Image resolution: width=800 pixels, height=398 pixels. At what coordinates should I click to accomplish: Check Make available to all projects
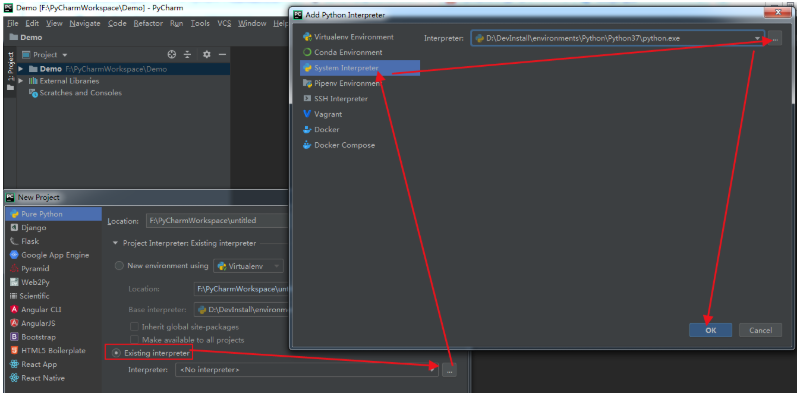(135, 340)
